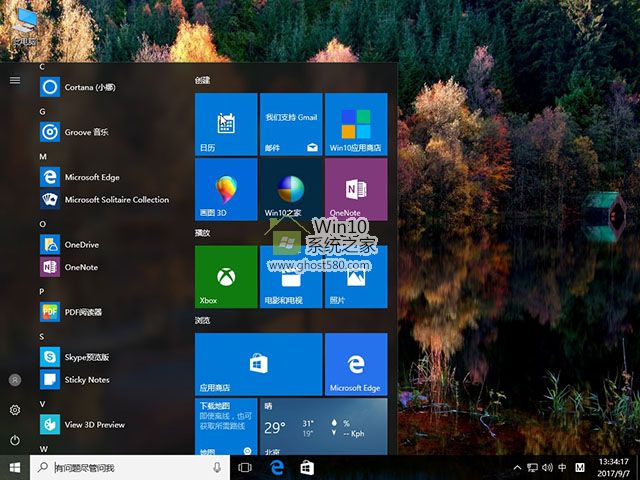Launch View 3D Preview
Viewport: 640px width, 480px height.
click(x=110, y=424)
